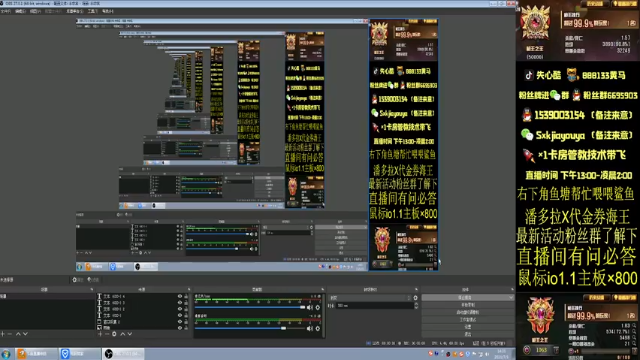Open the File menu in OBS menu bar
This screenshot has height=360, width=640.
coord(6,11)
